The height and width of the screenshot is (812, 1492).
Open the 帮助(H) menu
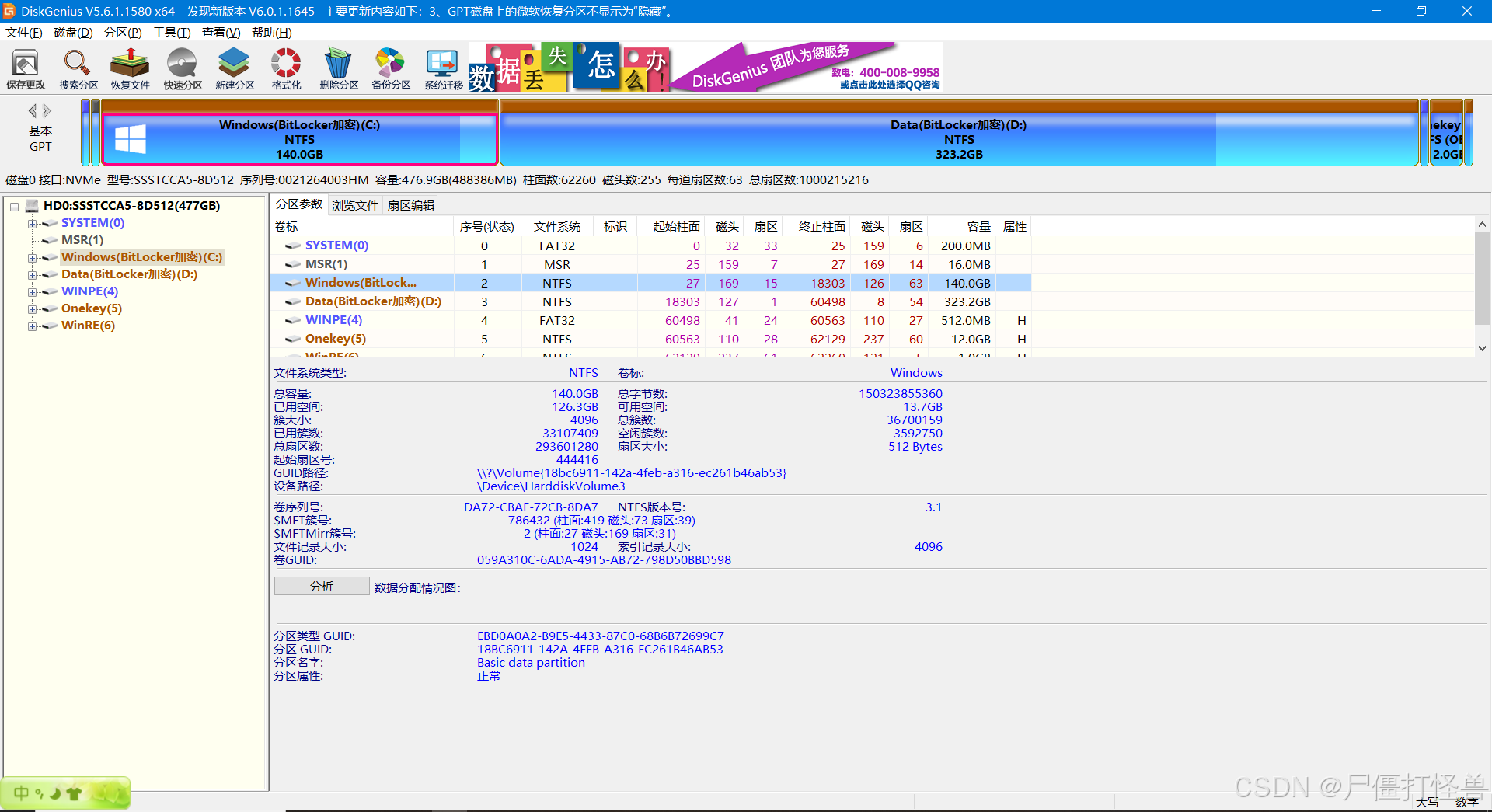point(271,33)
